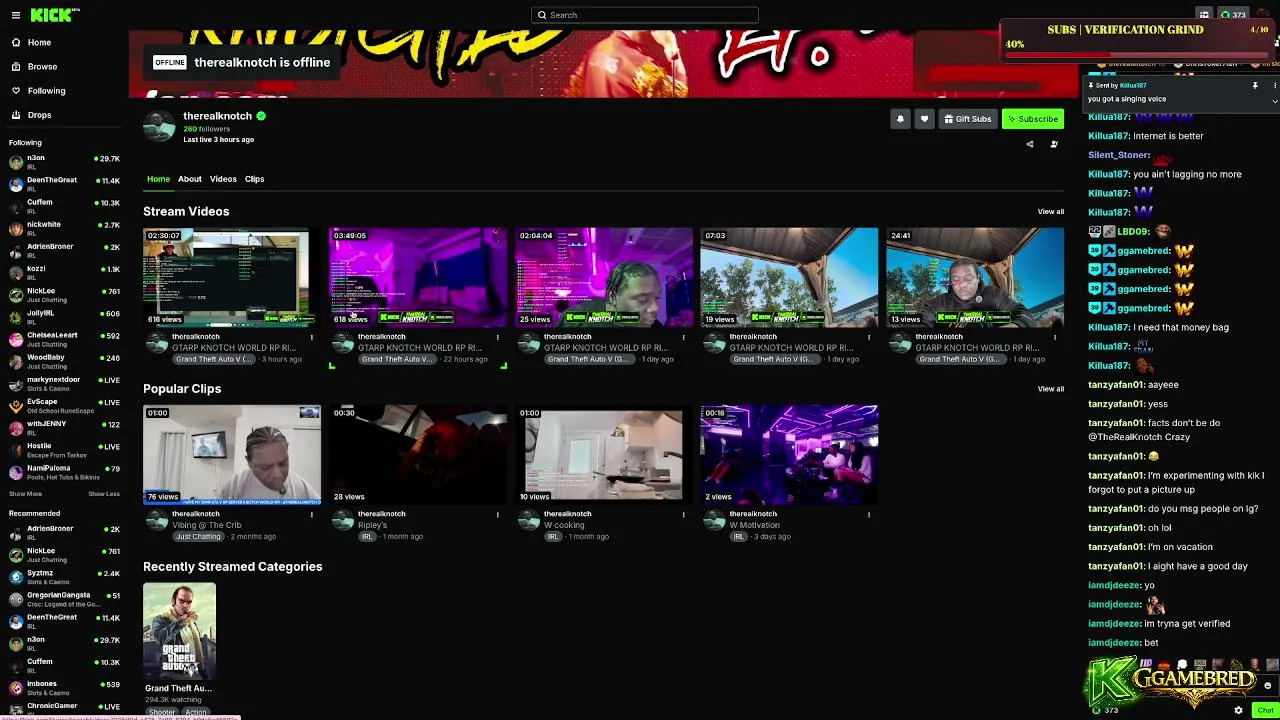Open Syztmz avatar in Recommended list
1280x720 pixels.
click(16, 576)
